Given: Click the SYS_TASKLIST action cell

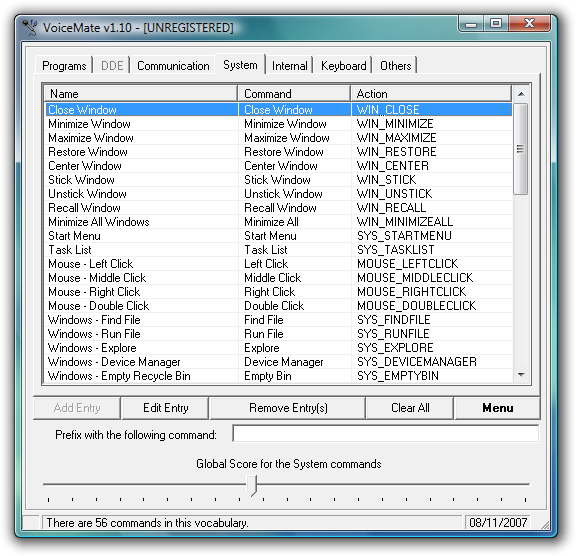Looking at the screenshot, I should pos(396,250).
